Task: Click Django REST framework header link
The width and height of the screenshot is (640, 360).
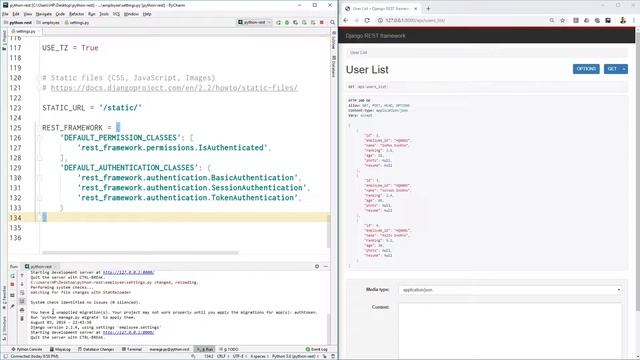Action: pos(376,36)
